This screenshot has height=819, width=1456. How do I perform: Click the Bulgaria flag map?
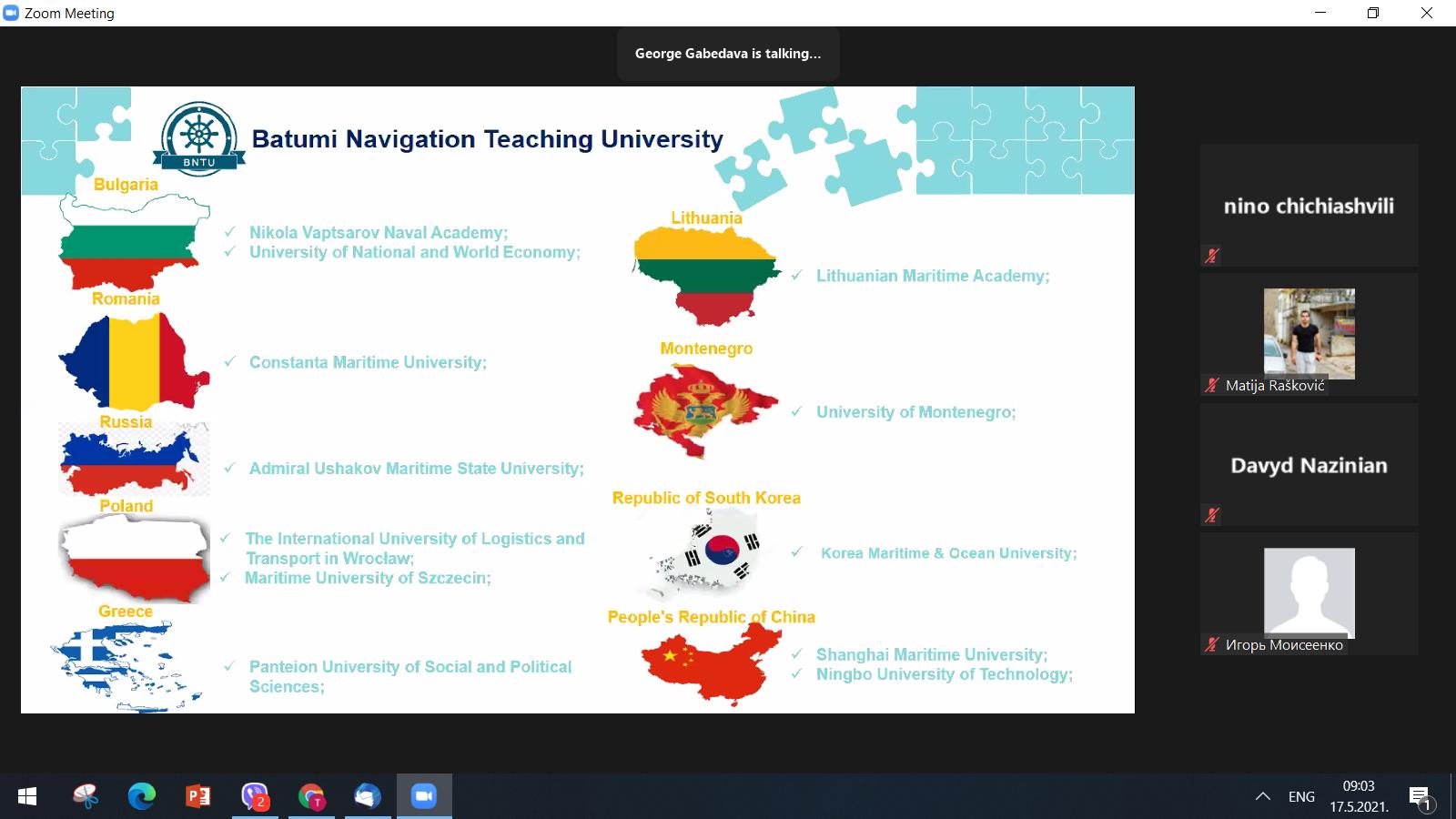tap(134, 243)
